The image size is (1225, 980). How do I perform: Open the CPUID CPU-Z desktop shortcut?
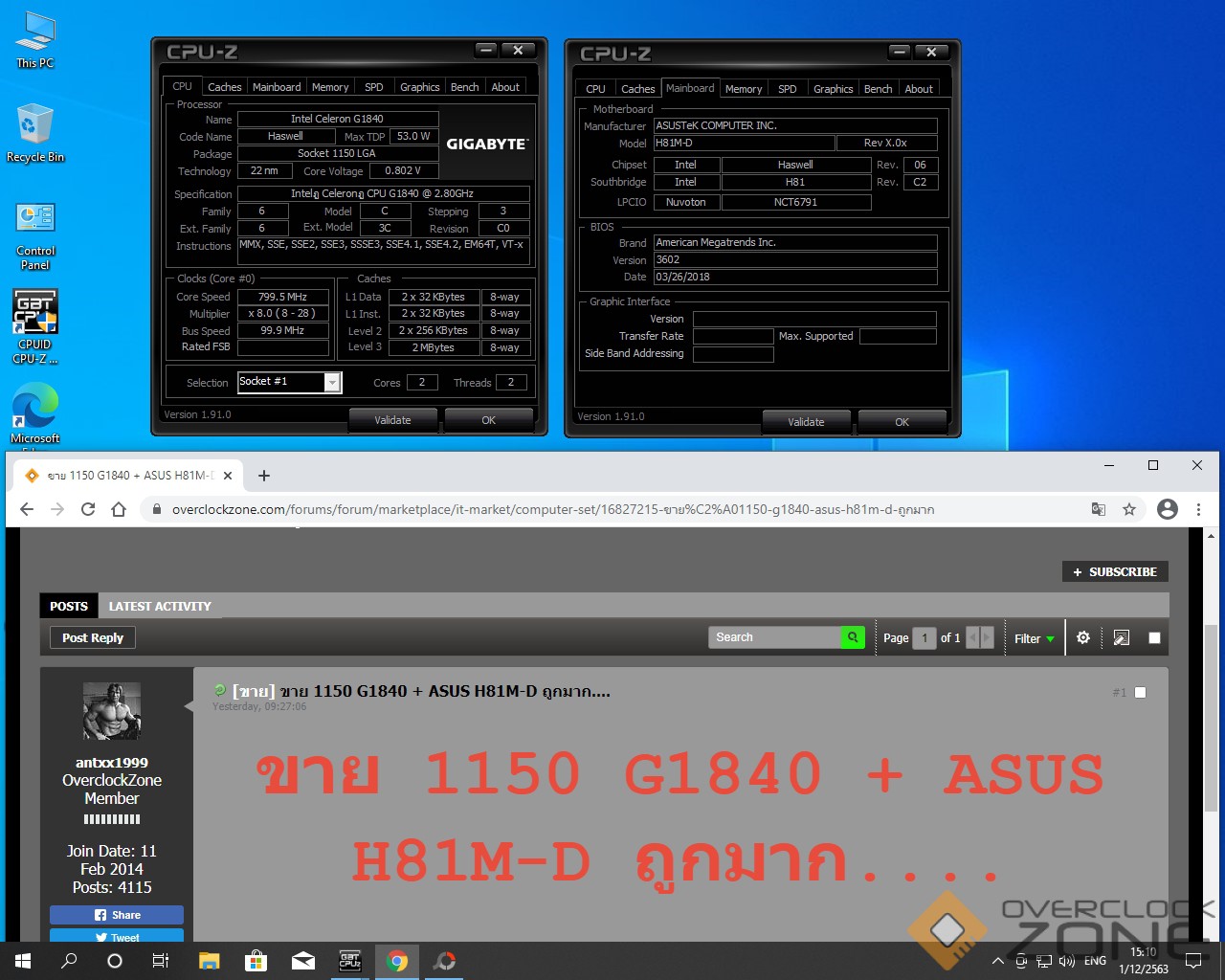(35, 326)
